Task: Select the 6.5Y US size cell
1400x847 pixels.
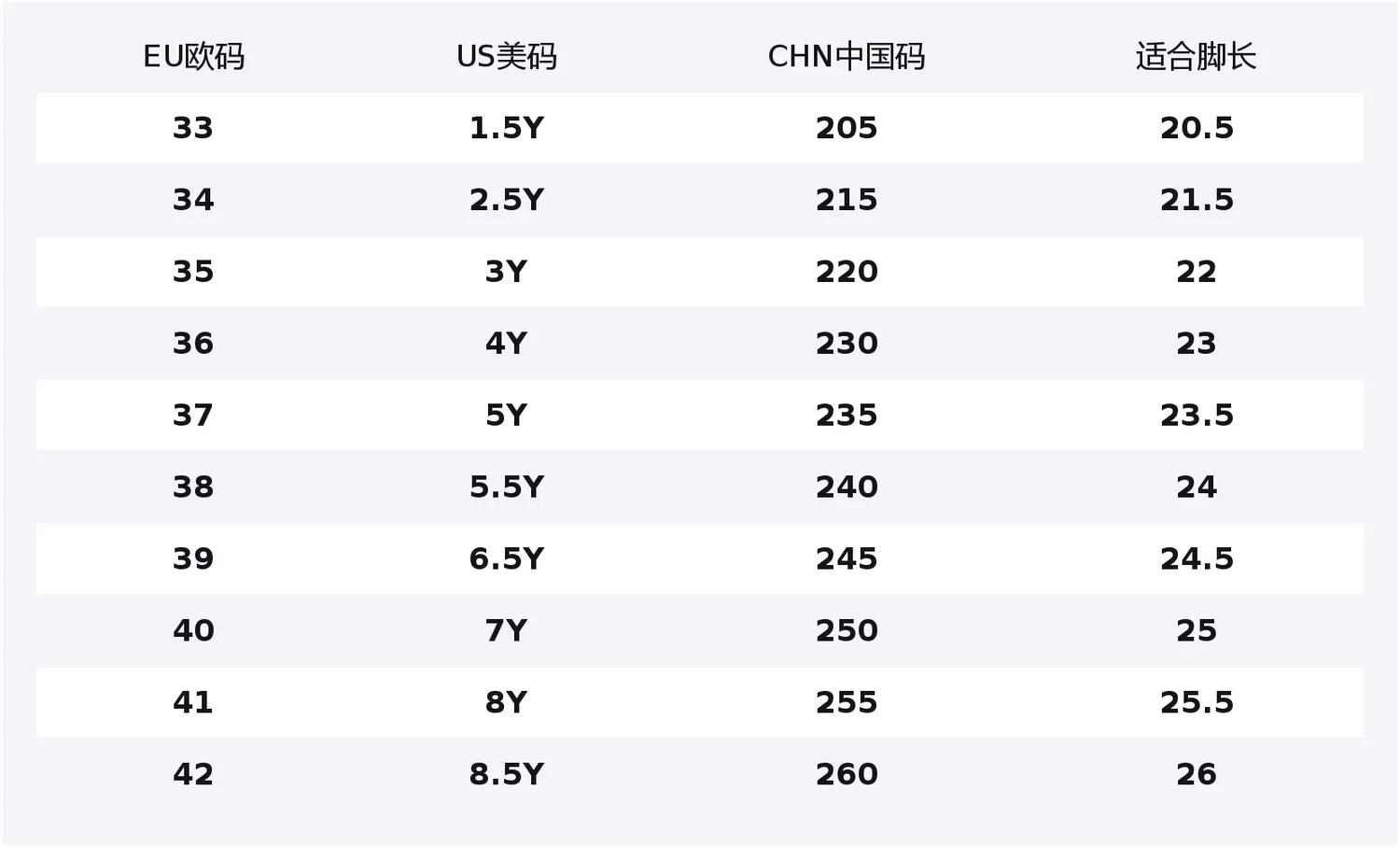Action: (x=506, y=559)
